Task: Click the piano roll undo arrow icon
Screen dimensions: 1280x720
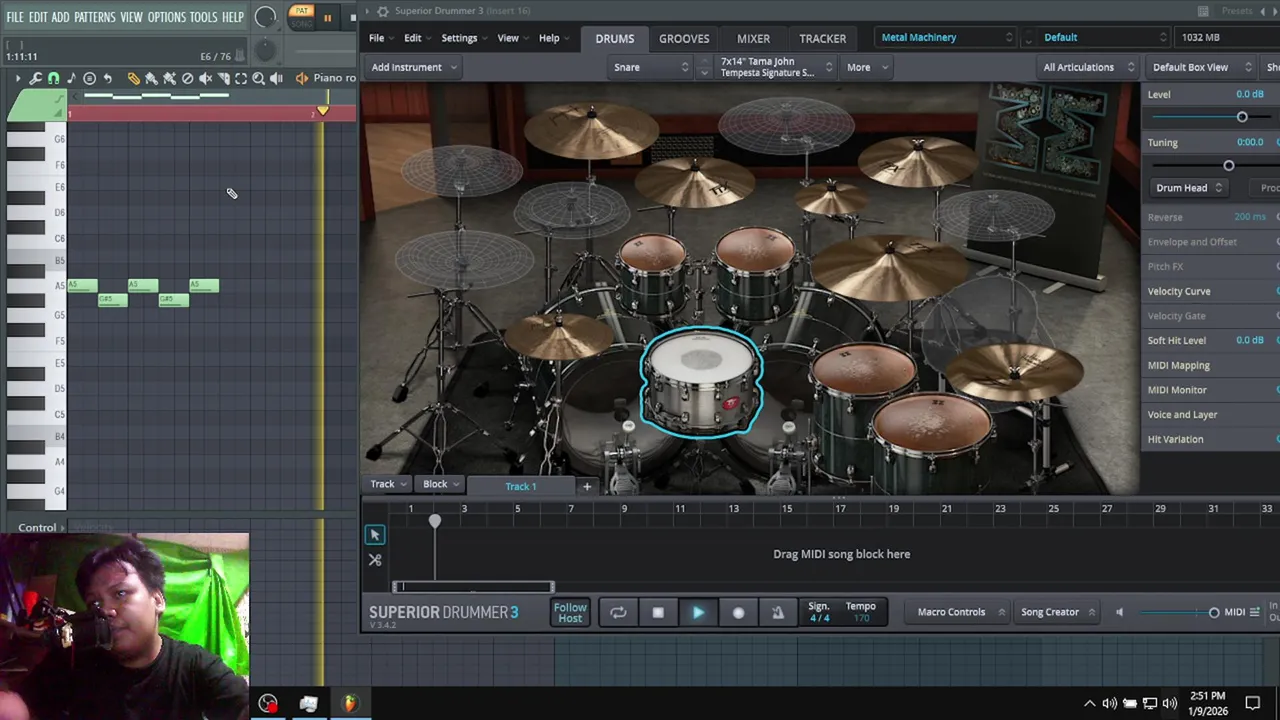Action: coord(107,78)
